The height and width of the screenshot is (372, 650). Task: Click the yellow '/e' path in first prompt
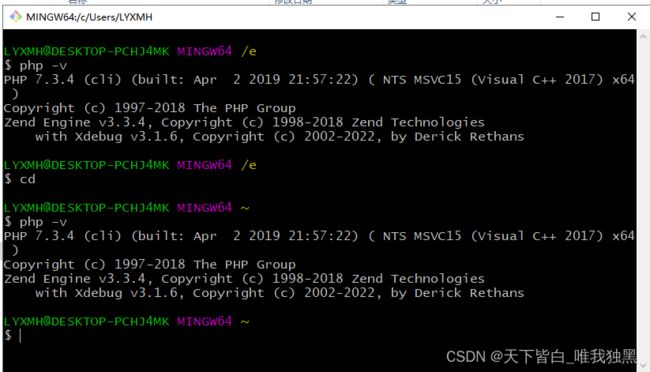249,51
